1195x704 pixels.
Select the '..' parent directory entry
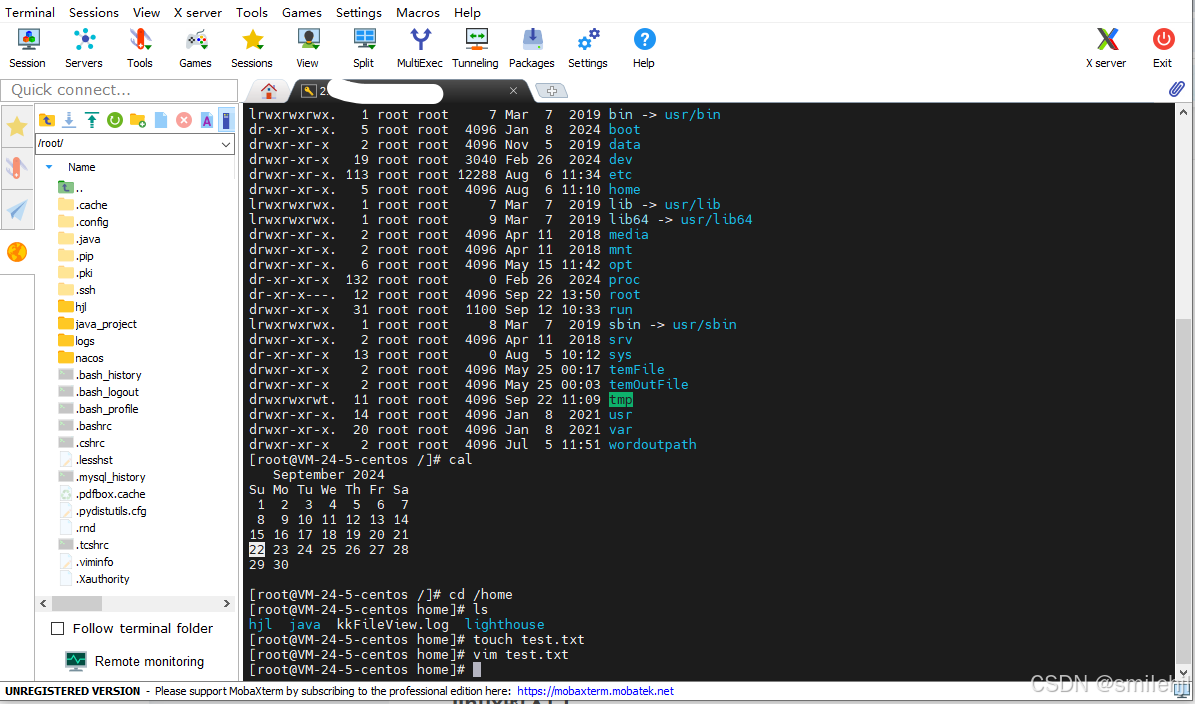coord(71,188)
